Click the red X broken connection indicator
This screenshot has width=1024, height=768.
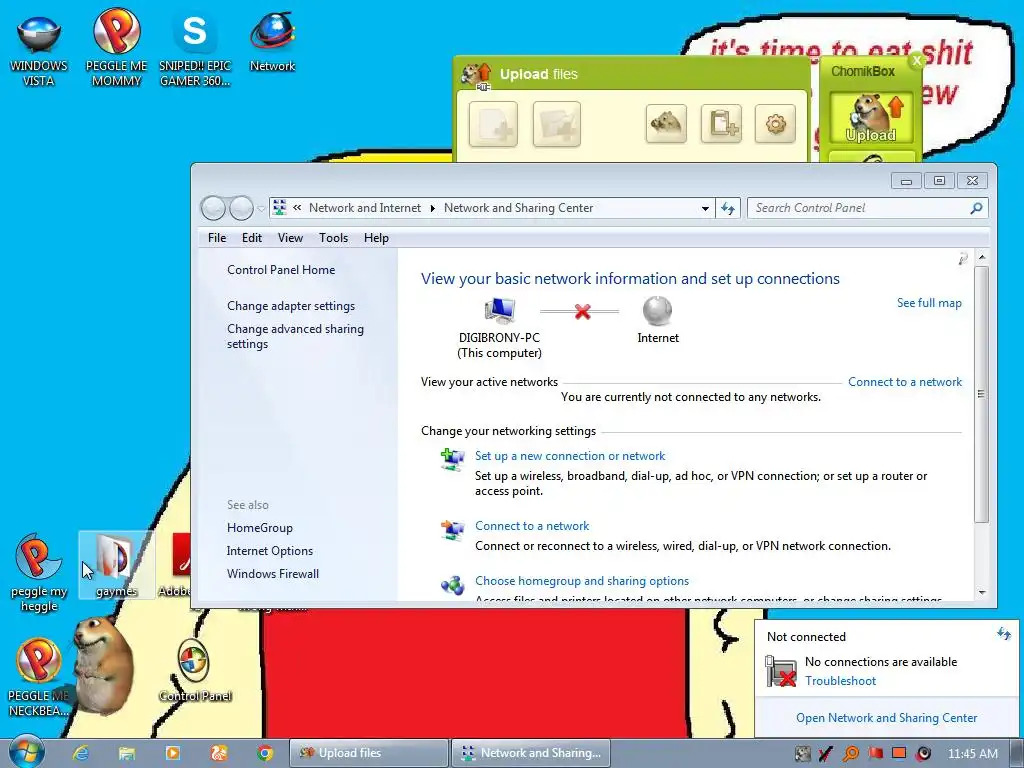coord(583,312)
